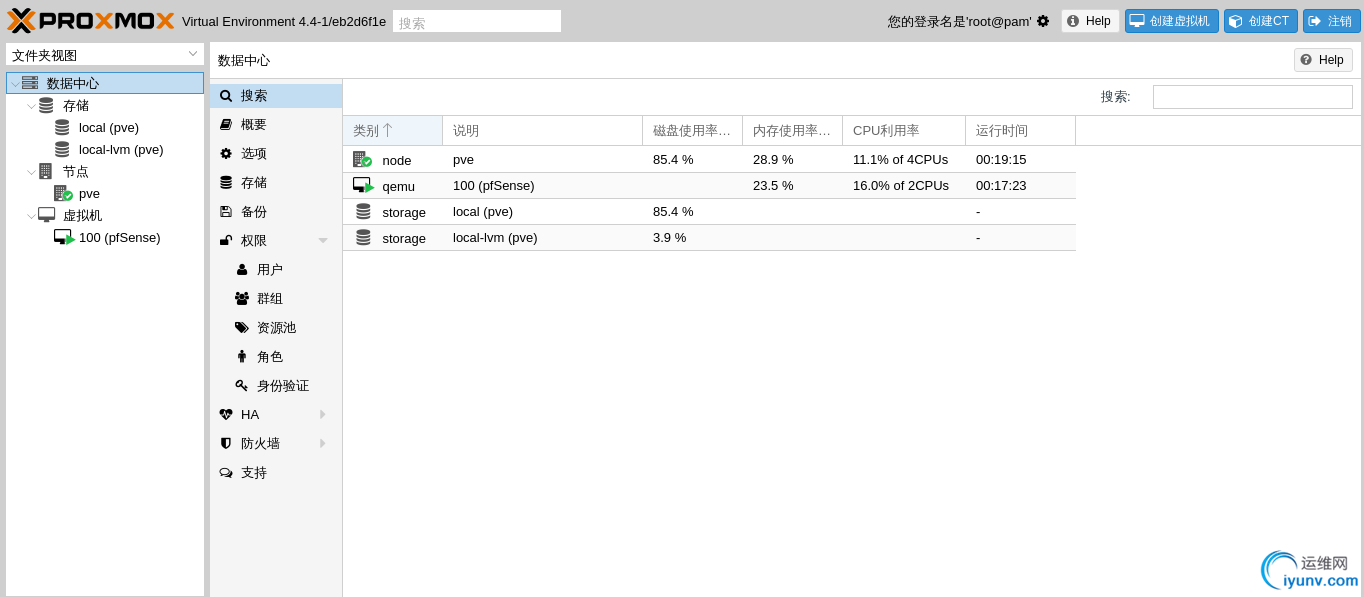The width and height of the screenshot is (1364, 597).
Task: Click gear icon of 选项 menu item
Action: [x=226, y=154]
